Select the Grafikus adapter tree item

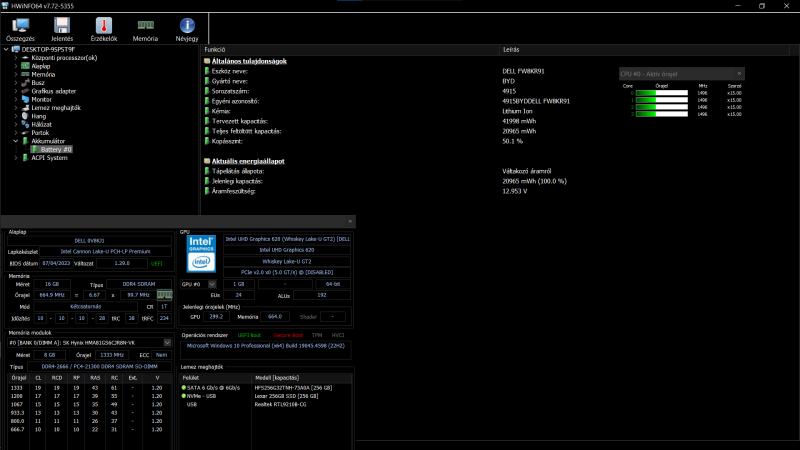54,91
